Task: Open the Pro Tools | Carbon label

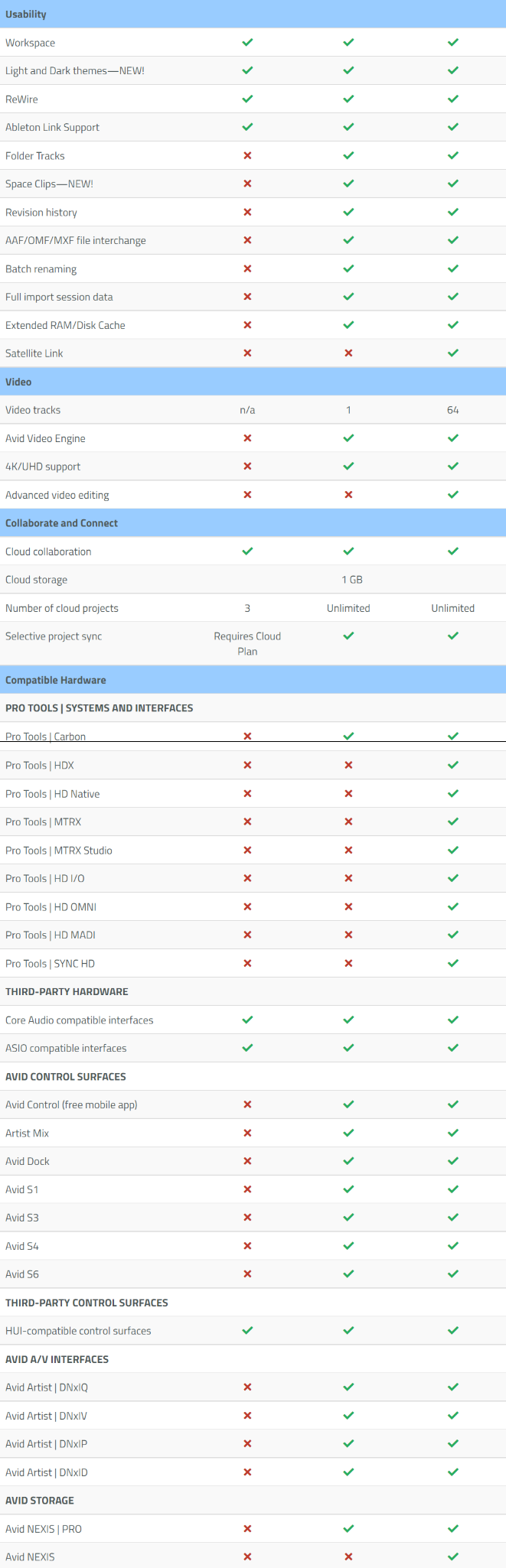Action: tap(45, 737)
